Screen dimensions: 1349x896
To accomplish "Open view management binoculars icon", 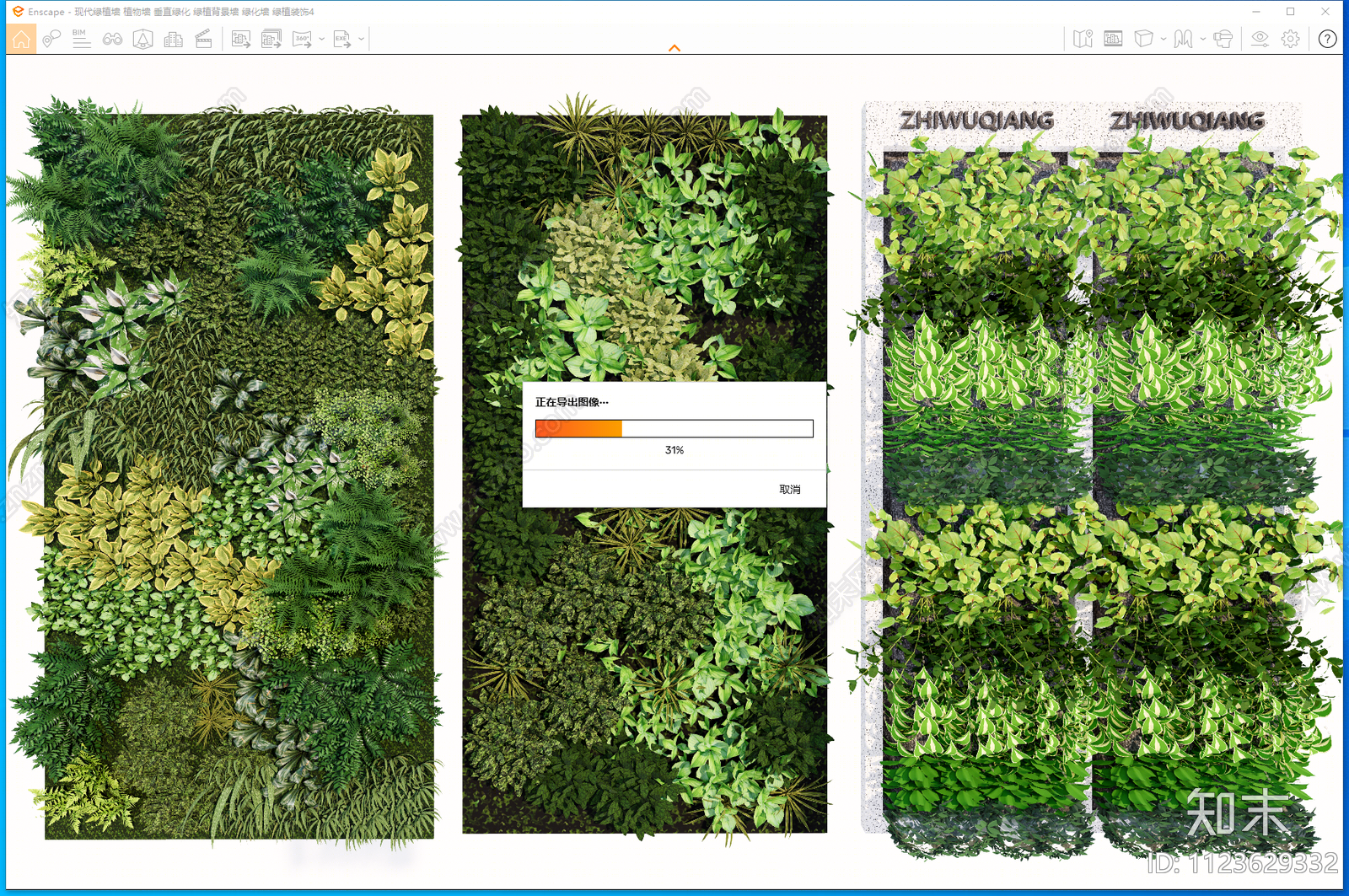I will pyautogui.click(x=112, y=39).
